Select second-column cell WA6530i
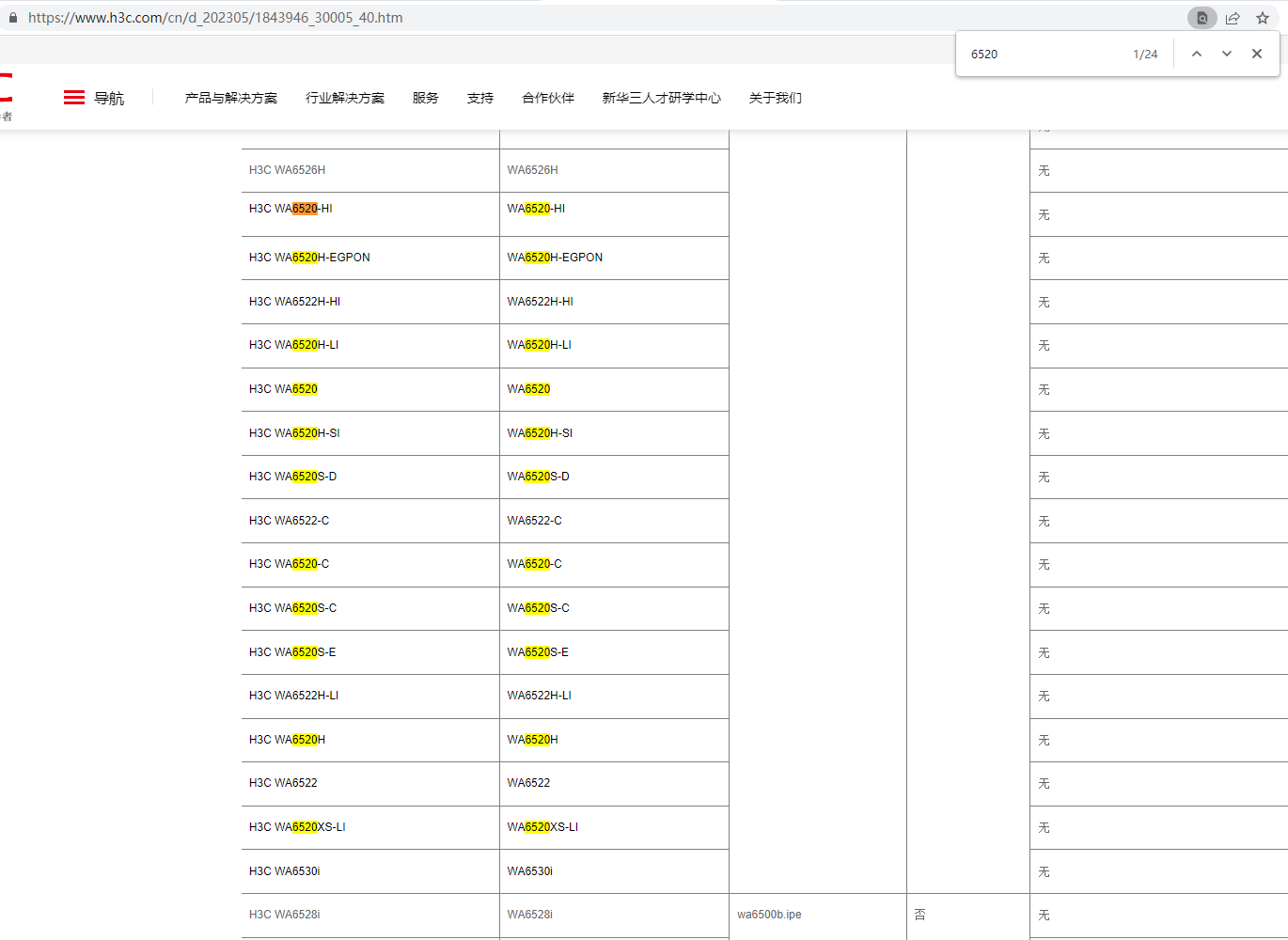 (529, 871)
